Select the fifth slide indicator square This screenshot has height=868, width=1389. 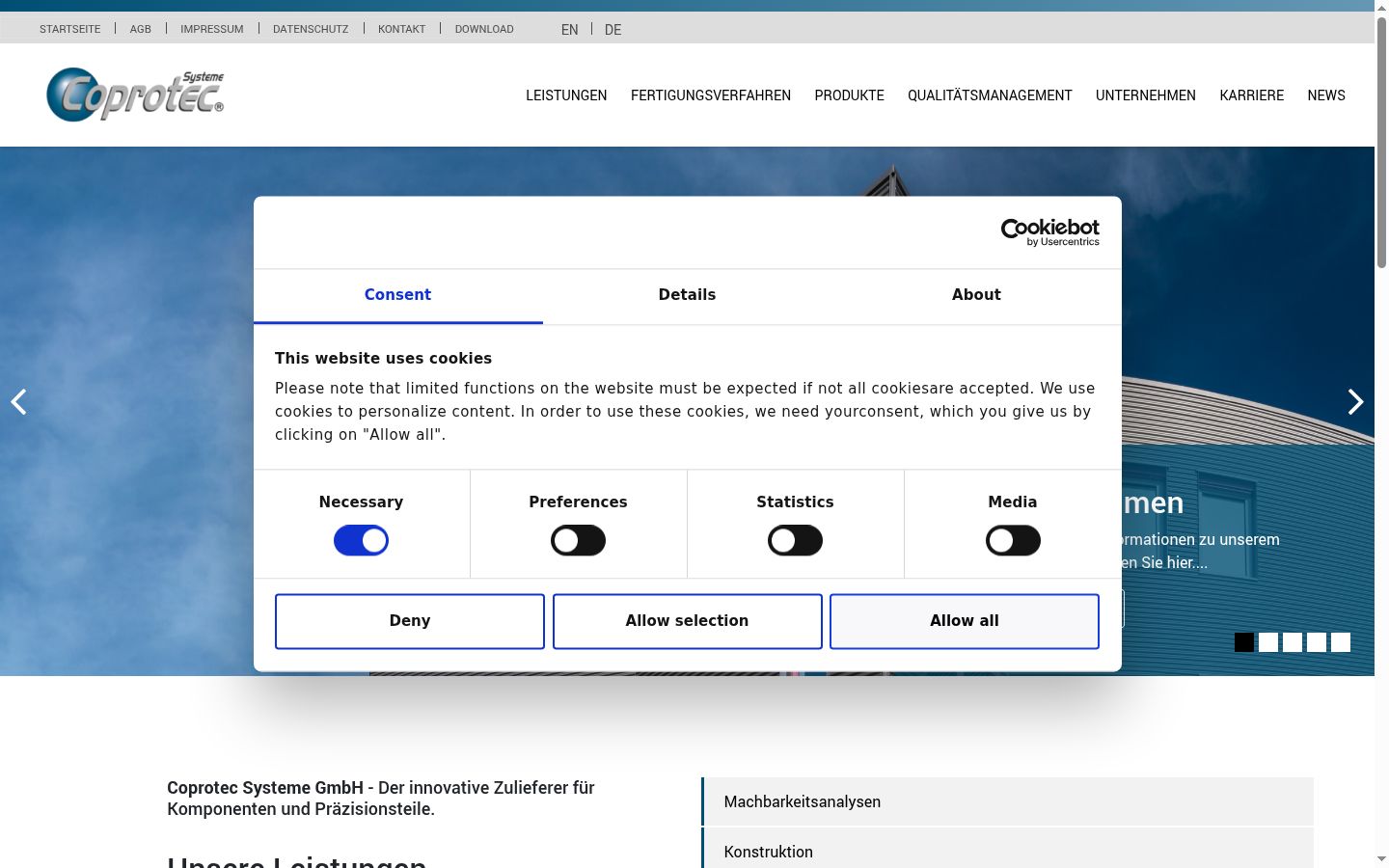click(1341, 642)
